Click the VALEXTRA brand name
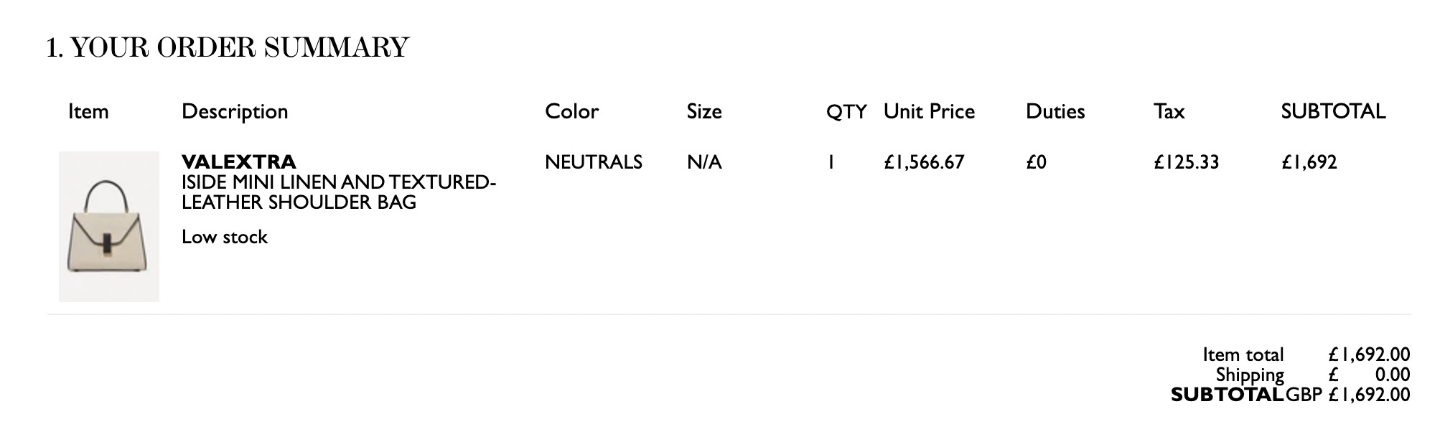 click(x=239, y=162)
